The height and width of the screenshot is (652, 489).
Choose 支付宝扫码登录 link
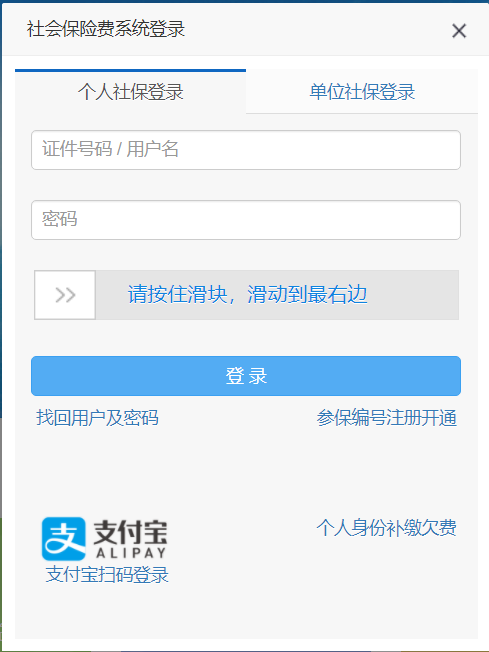click(x=107, y=575)
